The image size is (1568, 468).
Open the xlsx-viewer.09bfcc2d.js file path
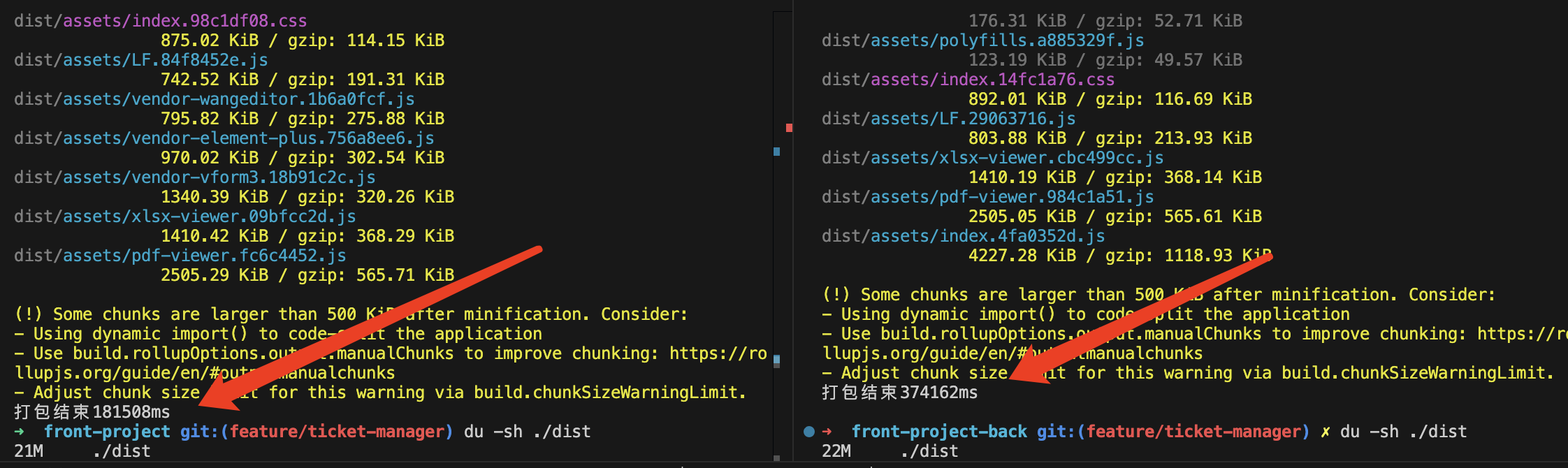(184, 217)
